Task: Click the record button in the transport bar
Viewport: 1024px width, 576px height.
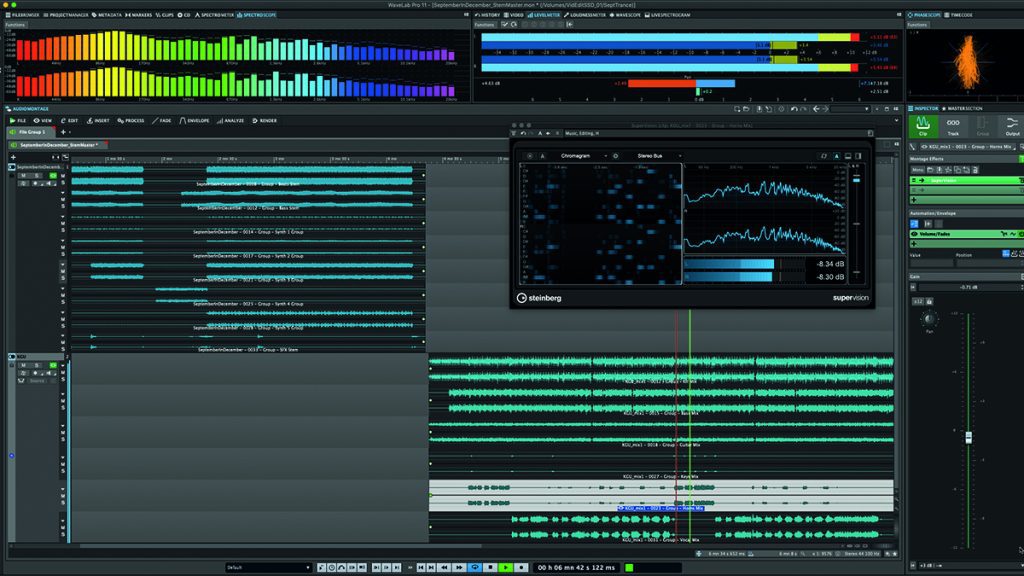Action: pyautogui.click(x=520, y=568)
